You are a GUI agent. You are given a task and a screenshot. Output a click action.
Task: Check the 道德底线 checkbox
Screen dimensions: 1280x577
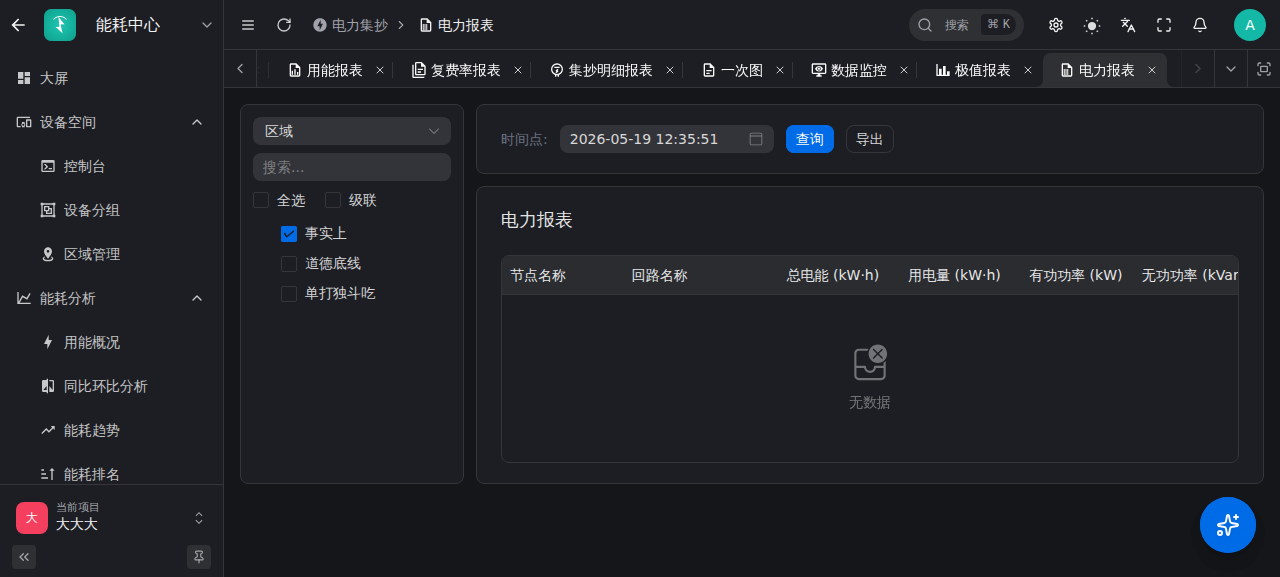[289, 264]
